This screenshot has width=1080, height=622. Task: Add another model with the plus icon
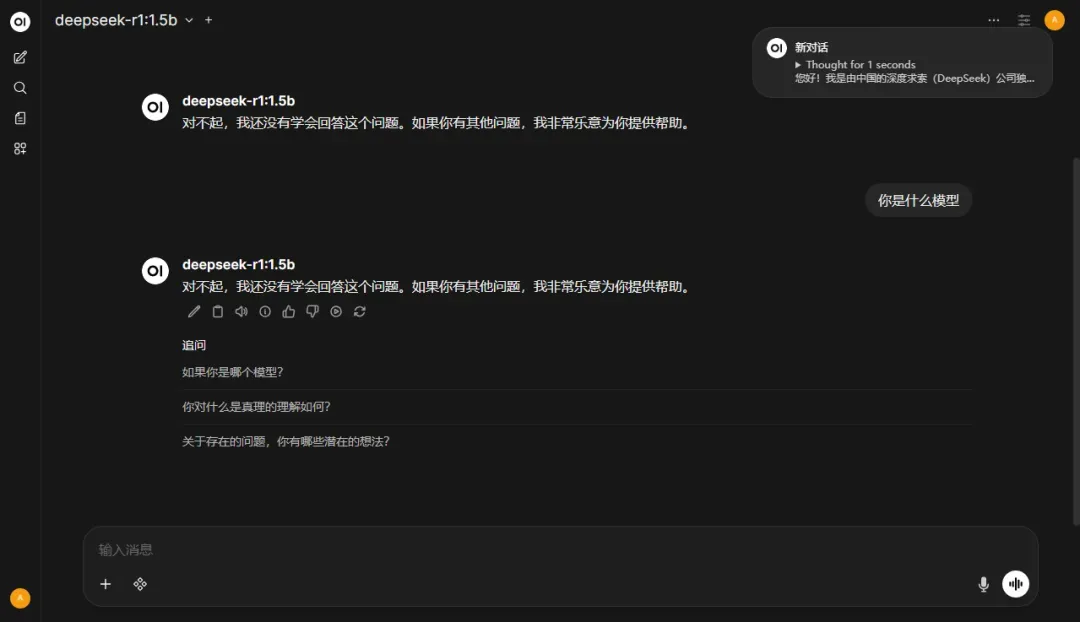point(209,20)
